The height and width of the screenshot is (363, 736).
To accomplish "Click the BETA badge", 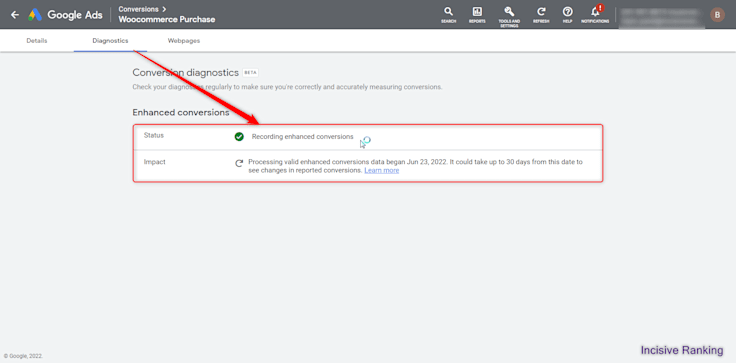I will (x=250, y=73).
